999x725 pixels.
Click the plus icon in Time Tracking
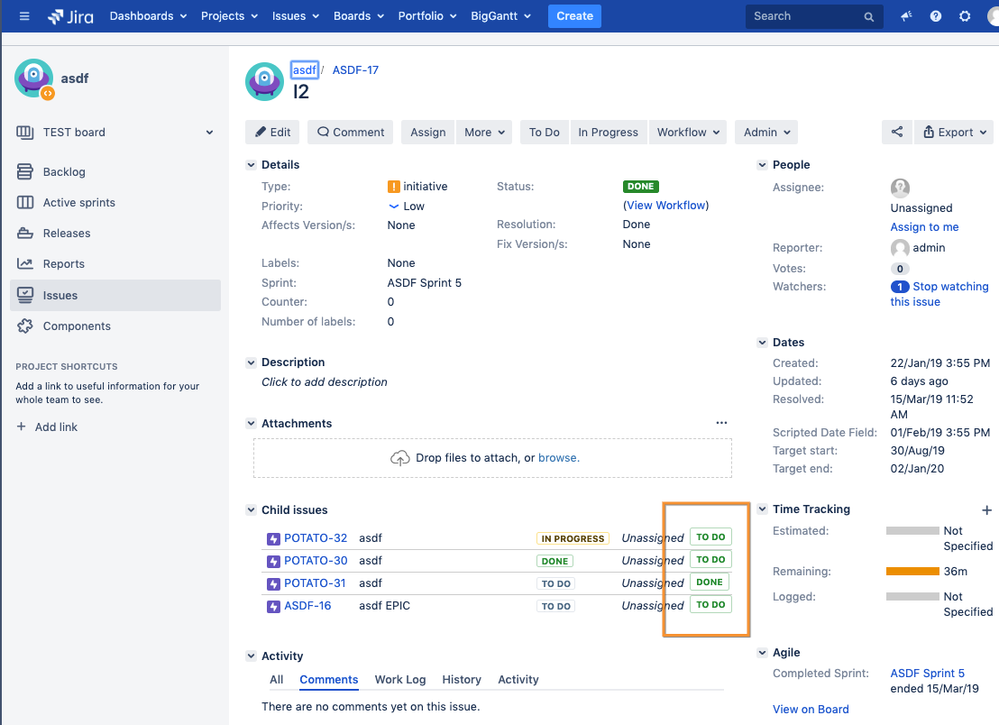(986, 510)
